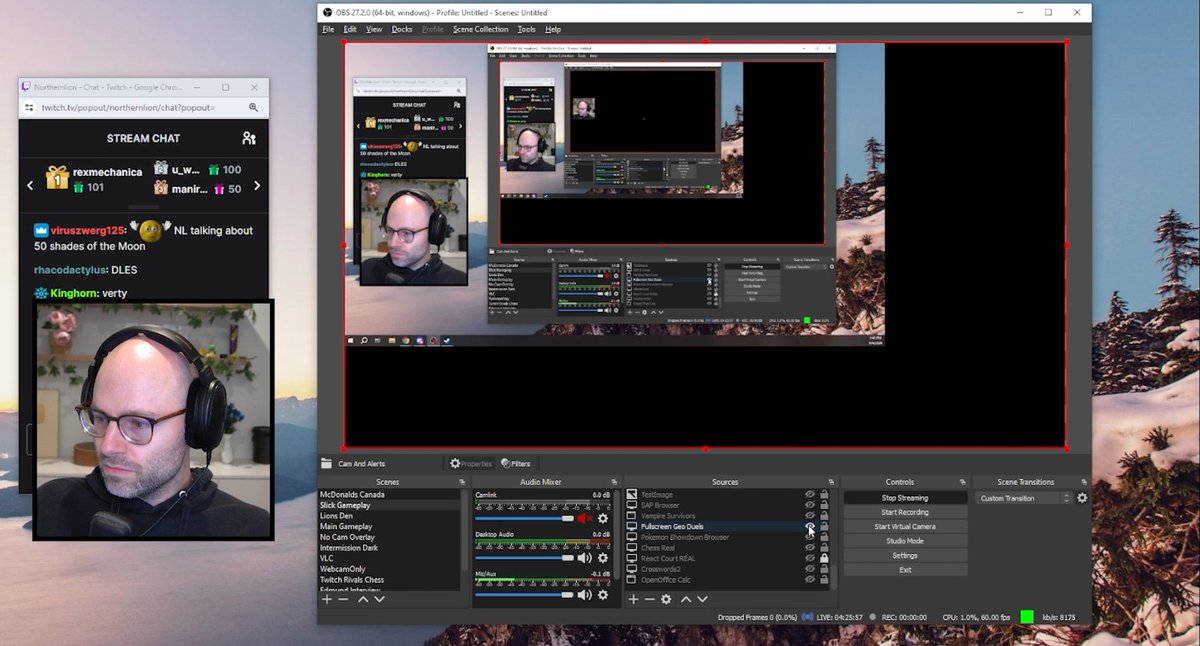The image size is (1200, 646).
Task: Click Stop Streaming button
Action: (x=905, y=498)
